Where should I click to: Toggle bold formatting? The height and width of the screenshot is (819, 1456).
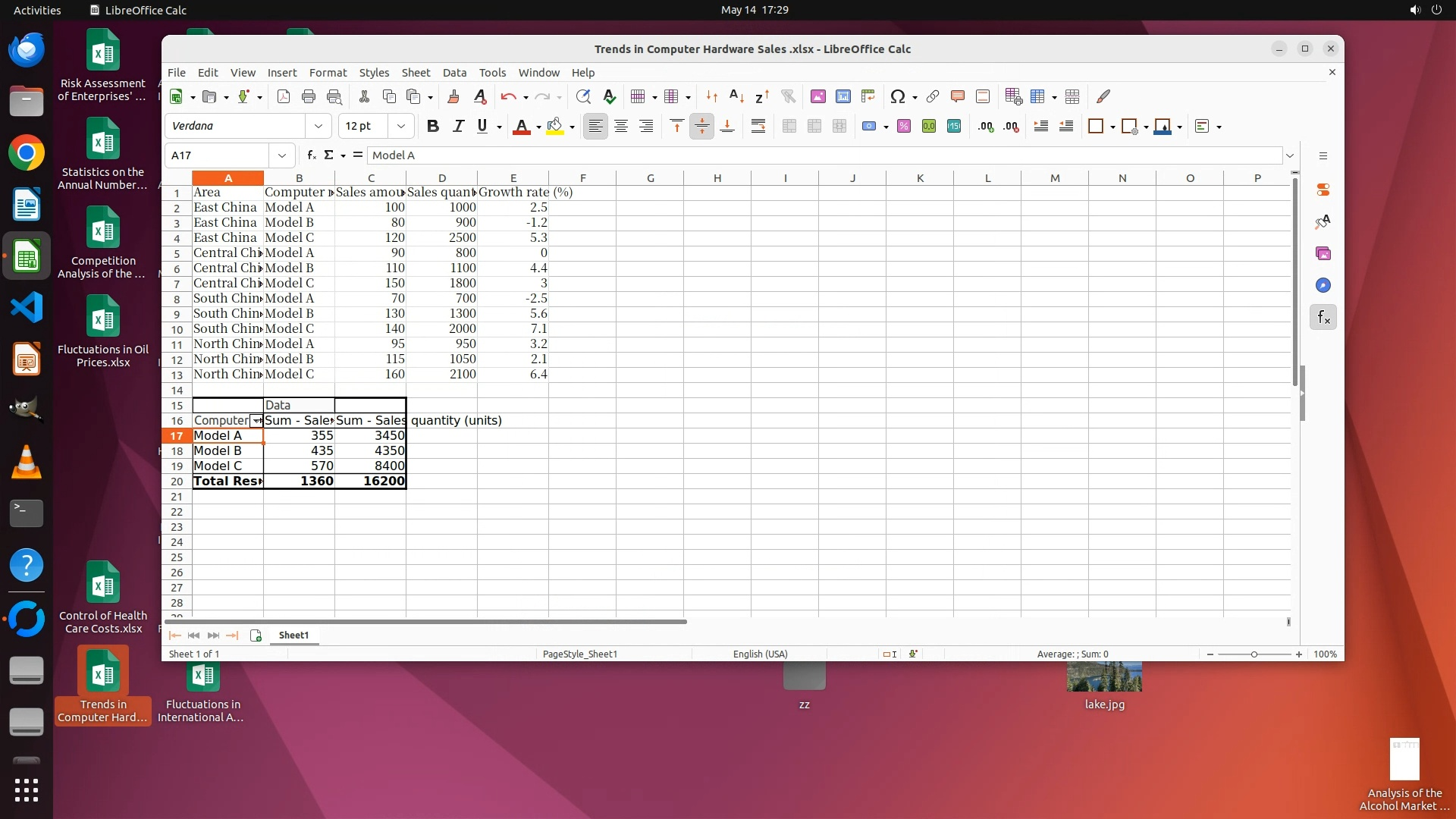(433, 127)
